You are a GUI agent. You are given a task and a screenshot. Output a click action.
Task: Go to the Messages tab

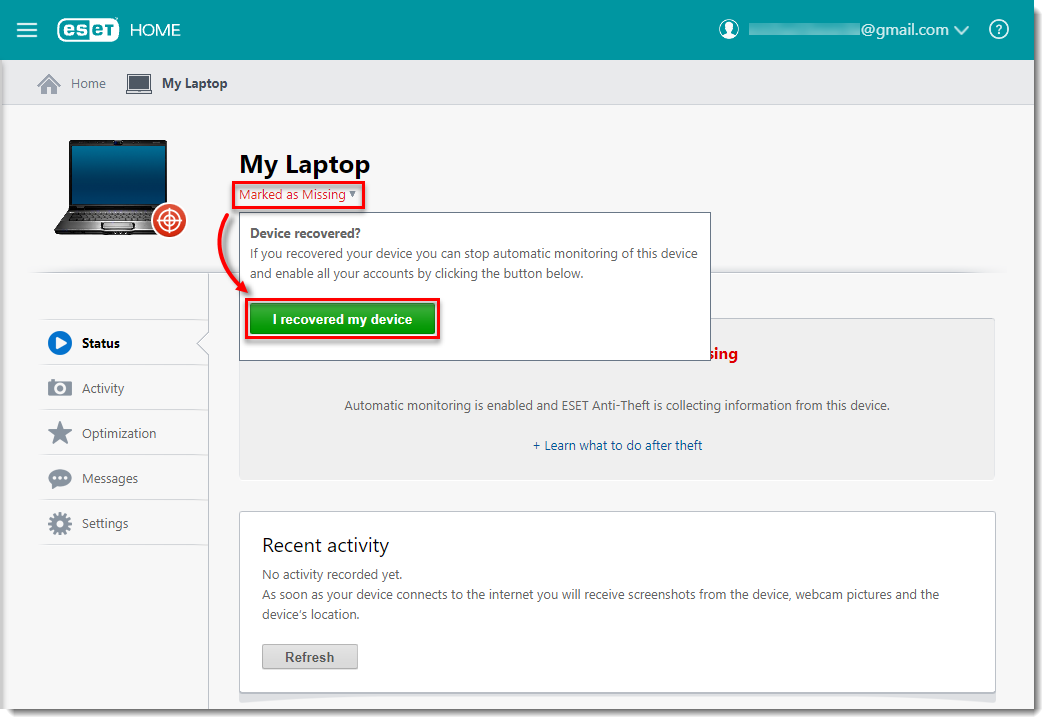(x=124, y=478)
